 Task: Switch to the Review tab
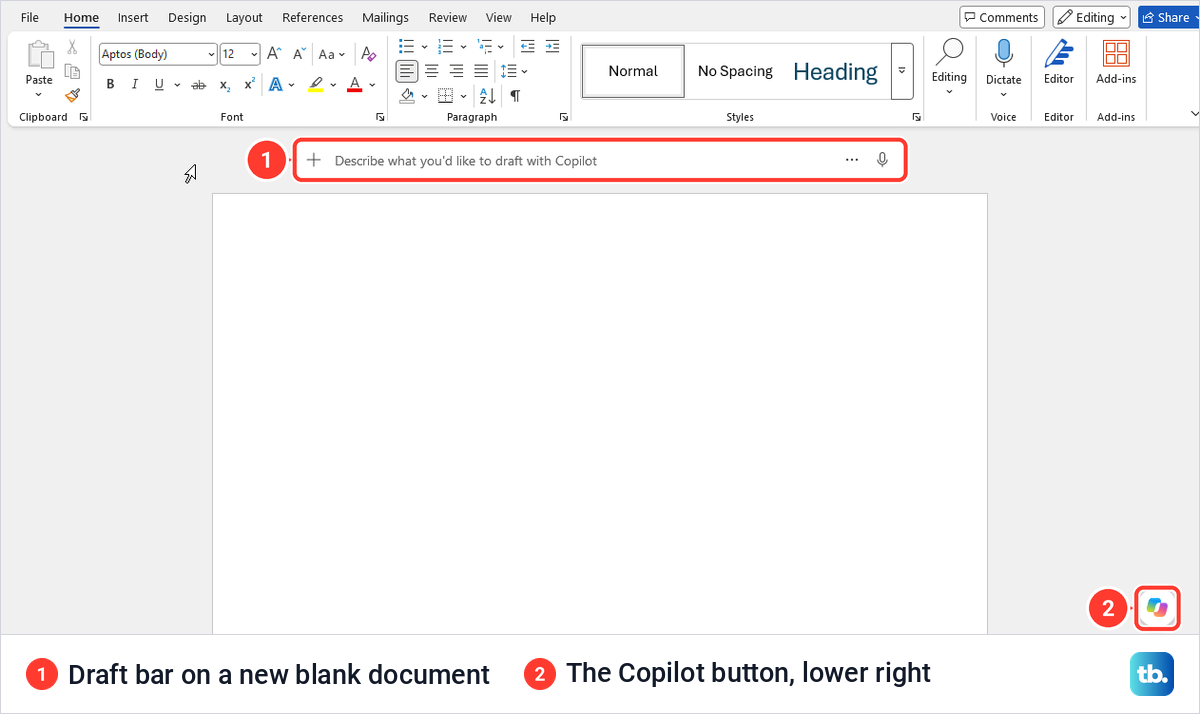tap(447, 17)
